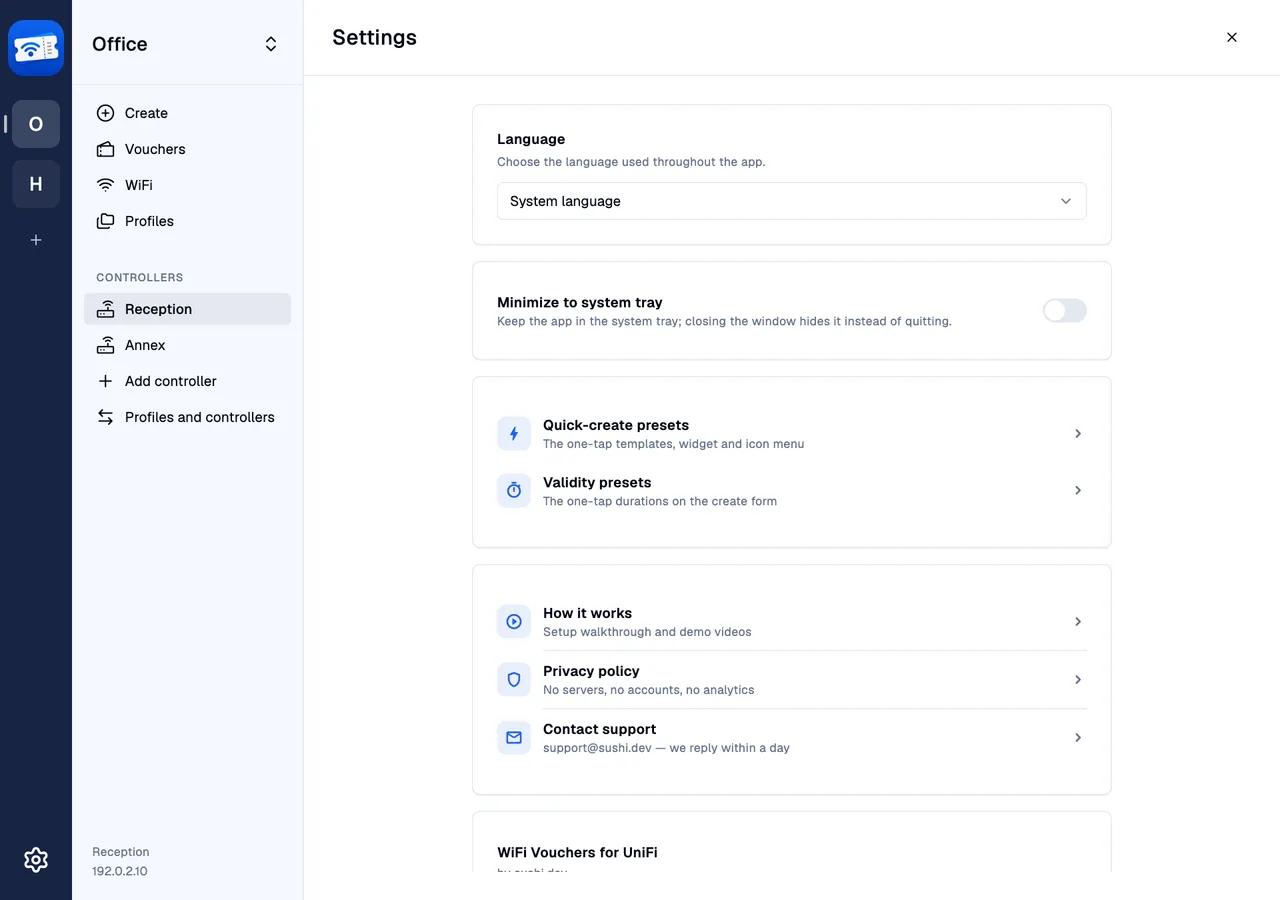Screen dimensions: 1280x900
Task: Toggle Minimize to system tray switch
Action: tap(1064, 311)
